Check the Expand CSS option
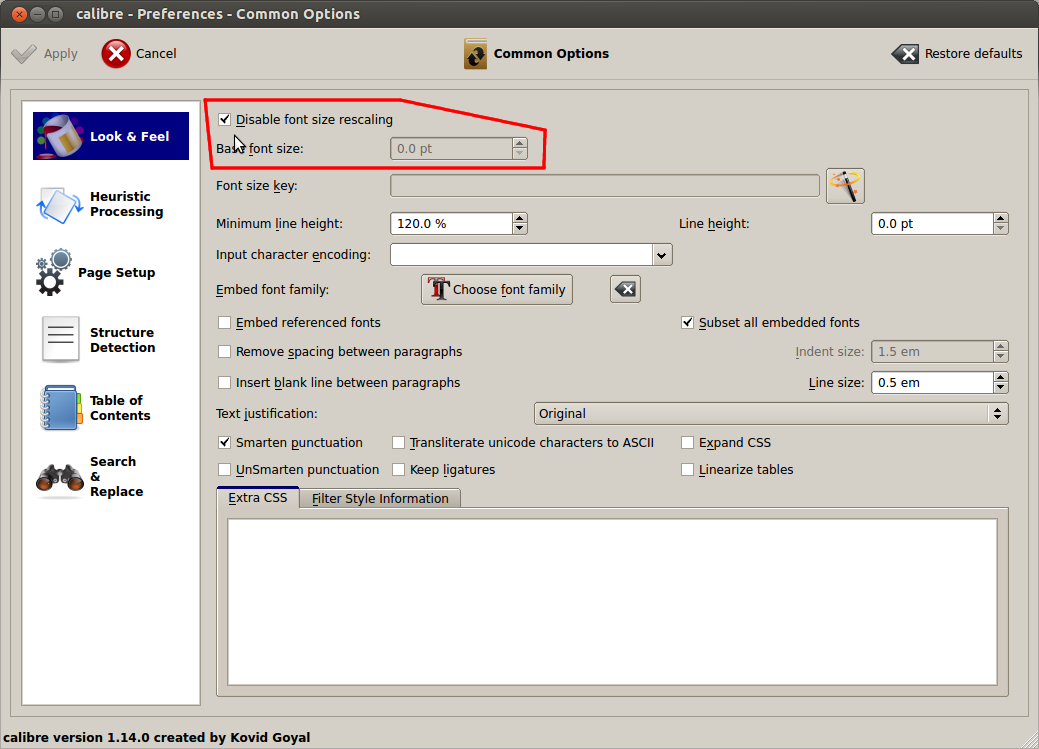This screenshot has height=749, width=1039. coord(687,443)
